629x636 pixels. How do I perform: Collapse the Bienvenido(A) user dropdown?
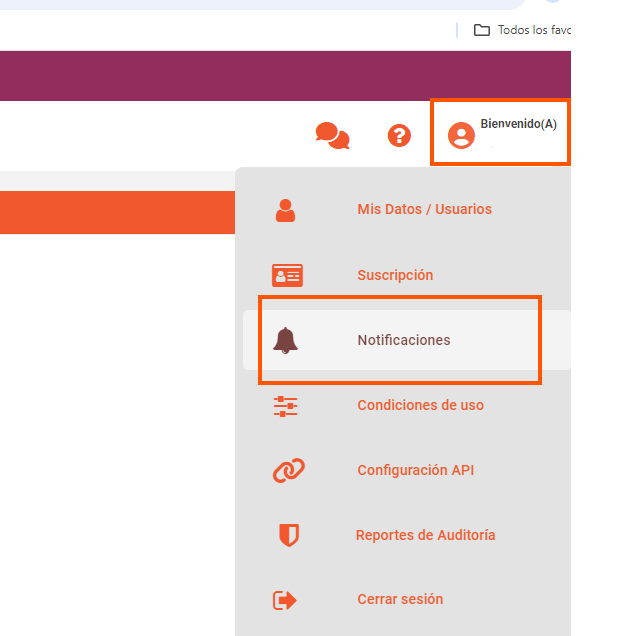518,125
